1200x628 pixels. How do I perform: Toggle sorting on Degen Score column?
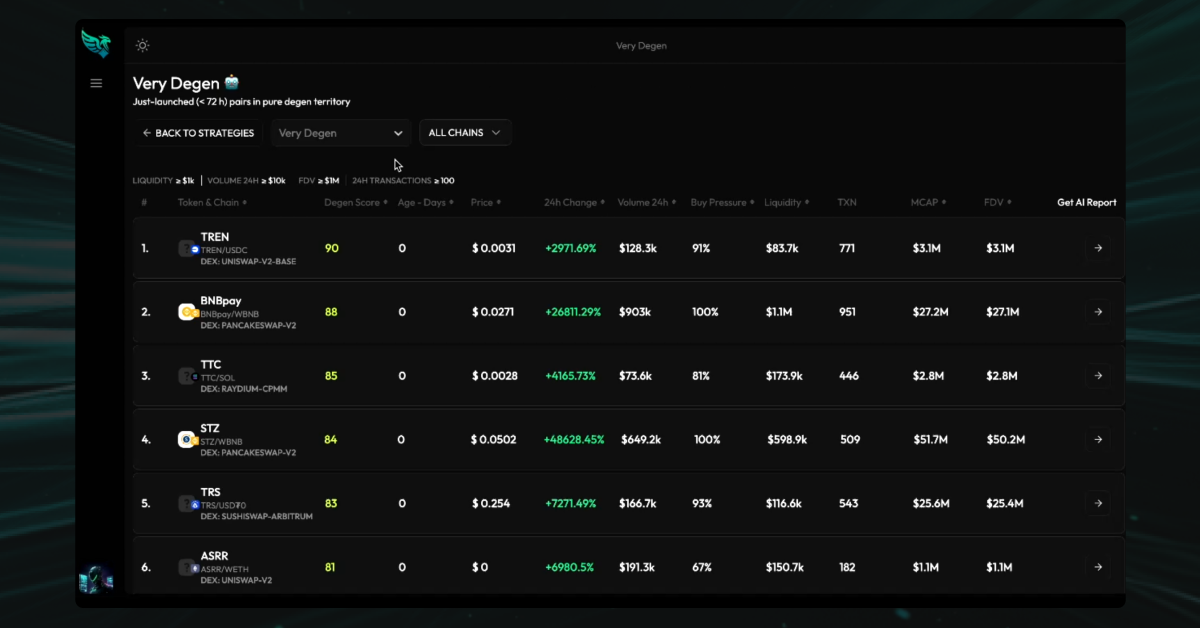coord(355,202)
